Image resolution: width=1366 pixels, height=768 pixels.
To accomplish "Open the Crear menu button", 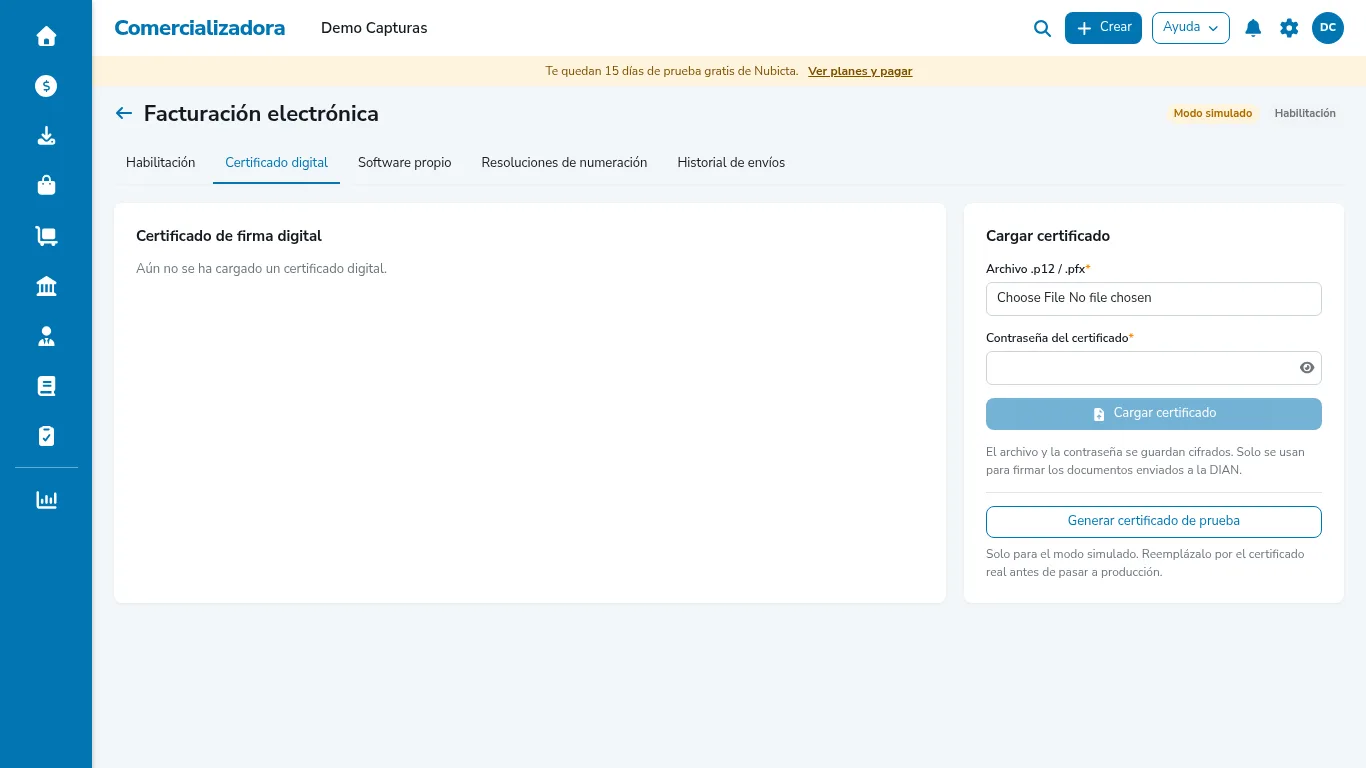I will coord(1103,28).
